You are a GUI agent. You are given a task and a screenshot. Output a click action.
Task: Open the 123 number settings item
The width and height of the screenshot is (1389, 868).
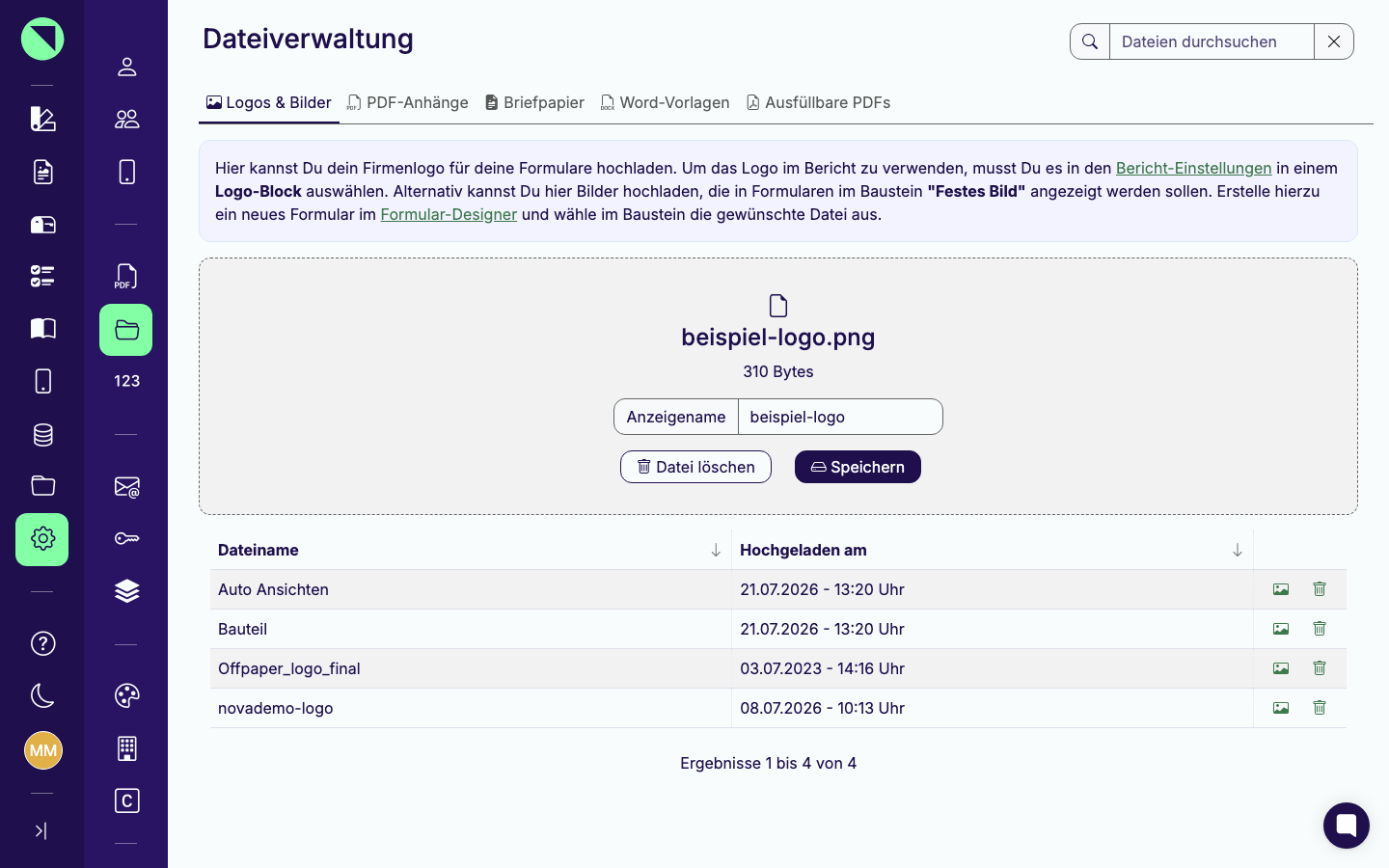(126, 381)
